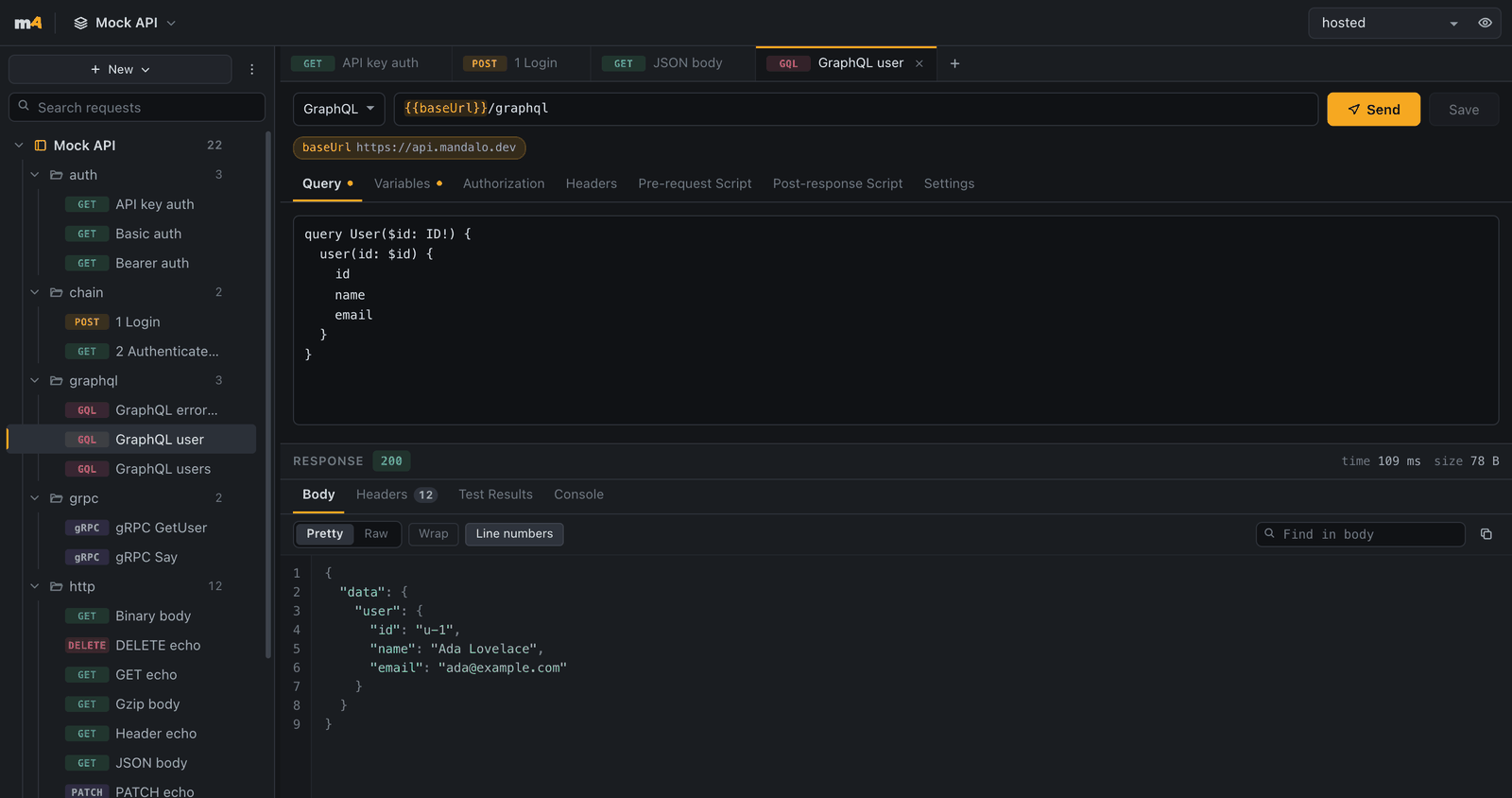Collapse the Mock API collection
Screen dimensions: 1512x798
(19, 145)
